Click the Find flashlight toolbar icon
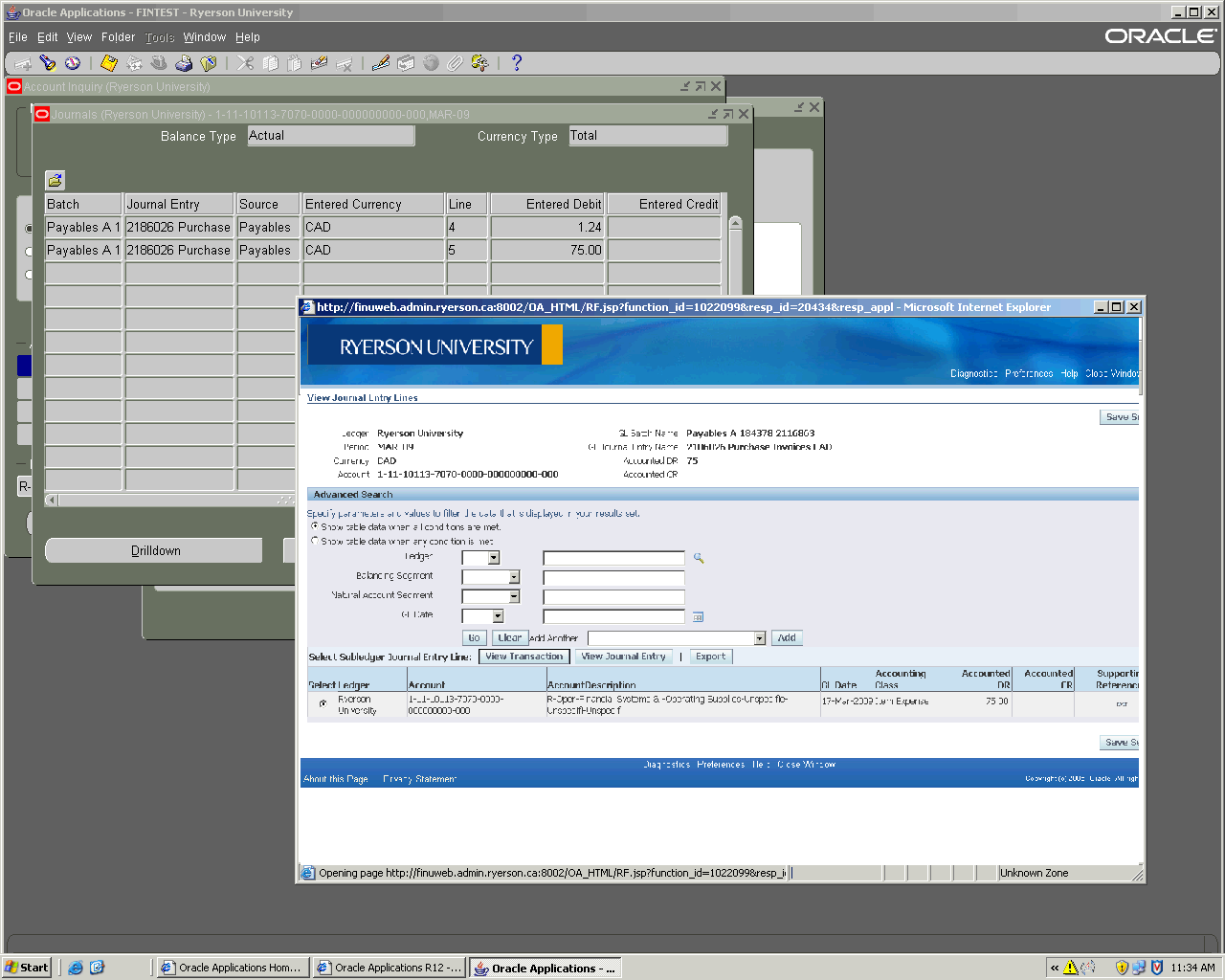The width and height of the screenshot is (1225, 980). (x=48, y=63)
